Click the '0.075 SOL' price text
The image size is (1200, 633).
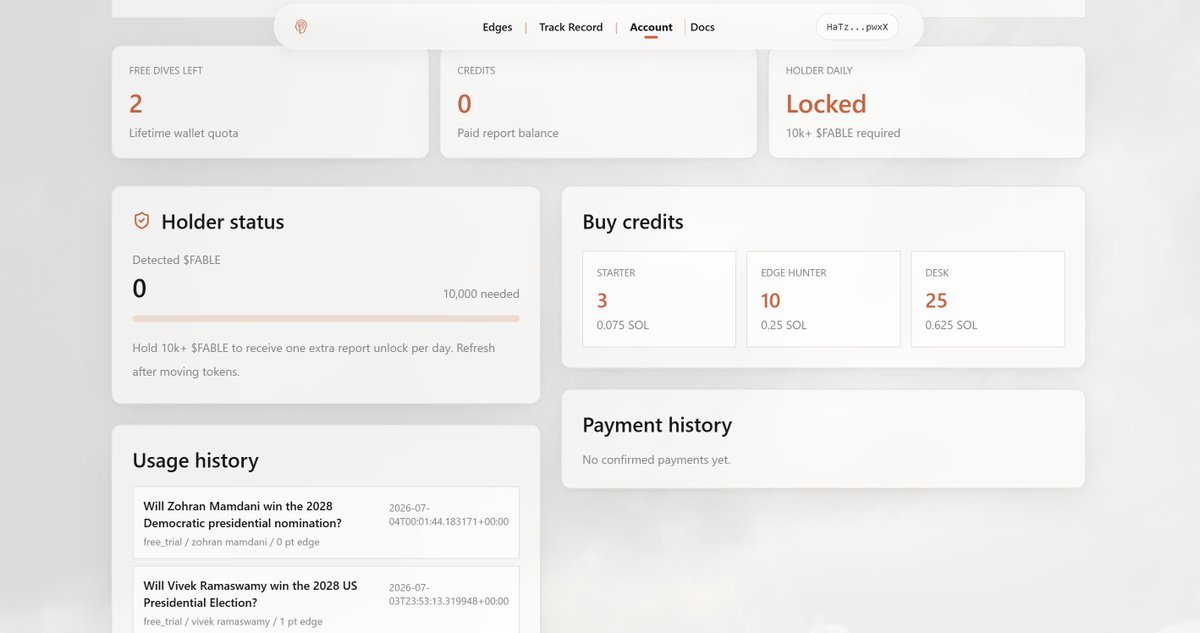pyautogui.click(x=622, y=325)
